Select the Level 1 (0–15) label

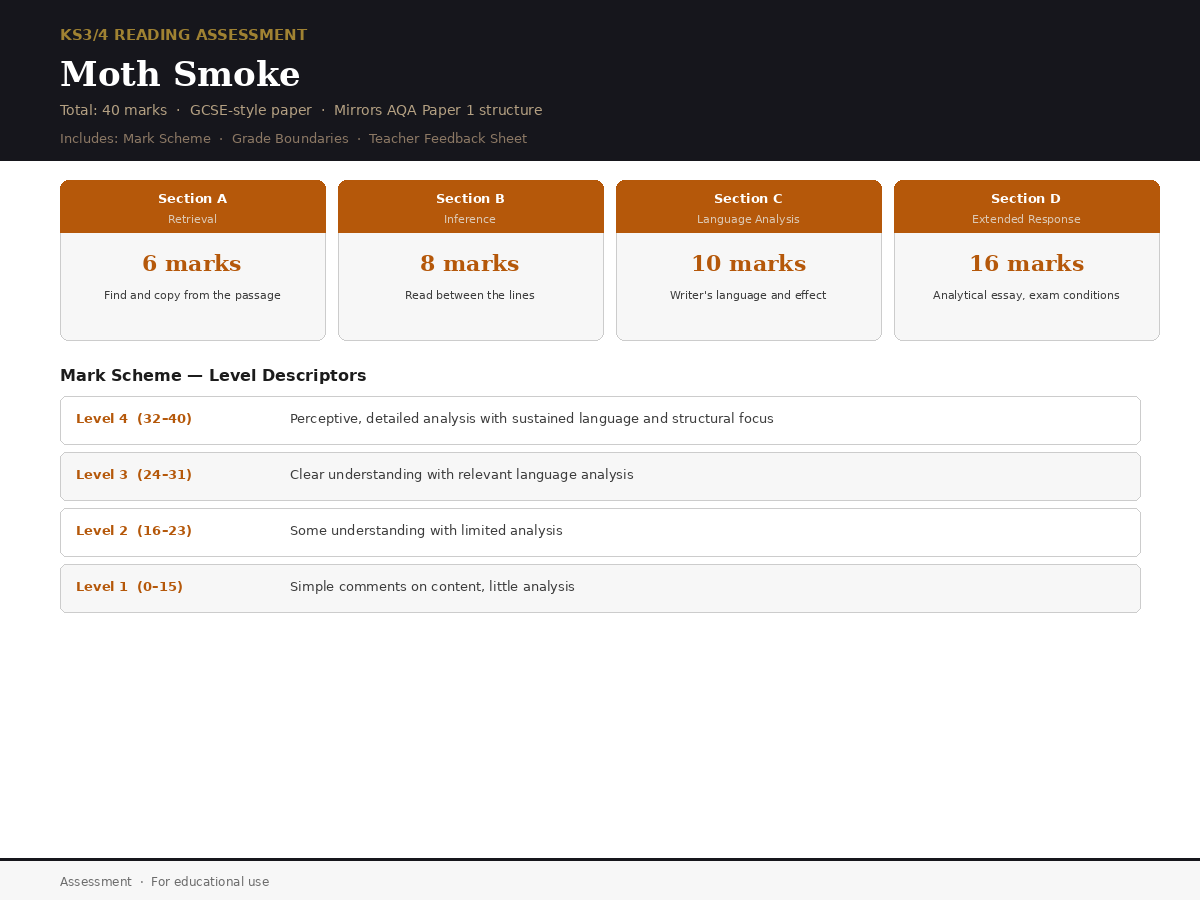coord(130,587)
